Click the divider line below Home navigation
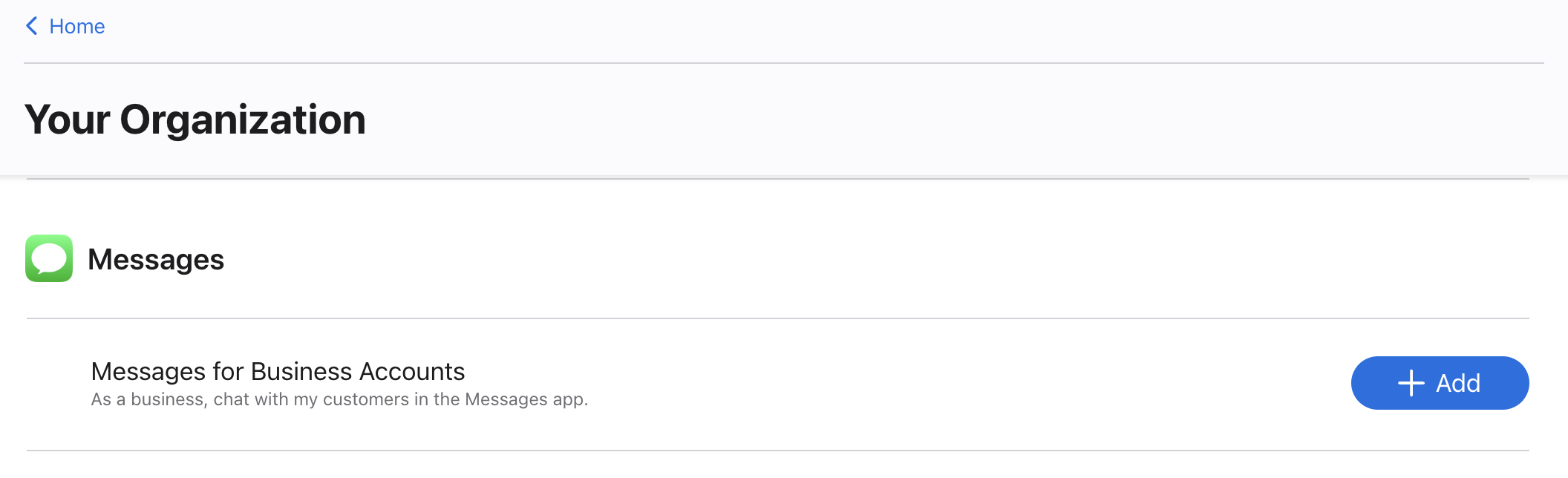The height and width of the screenshot is (478, 1568). point(784,63)
